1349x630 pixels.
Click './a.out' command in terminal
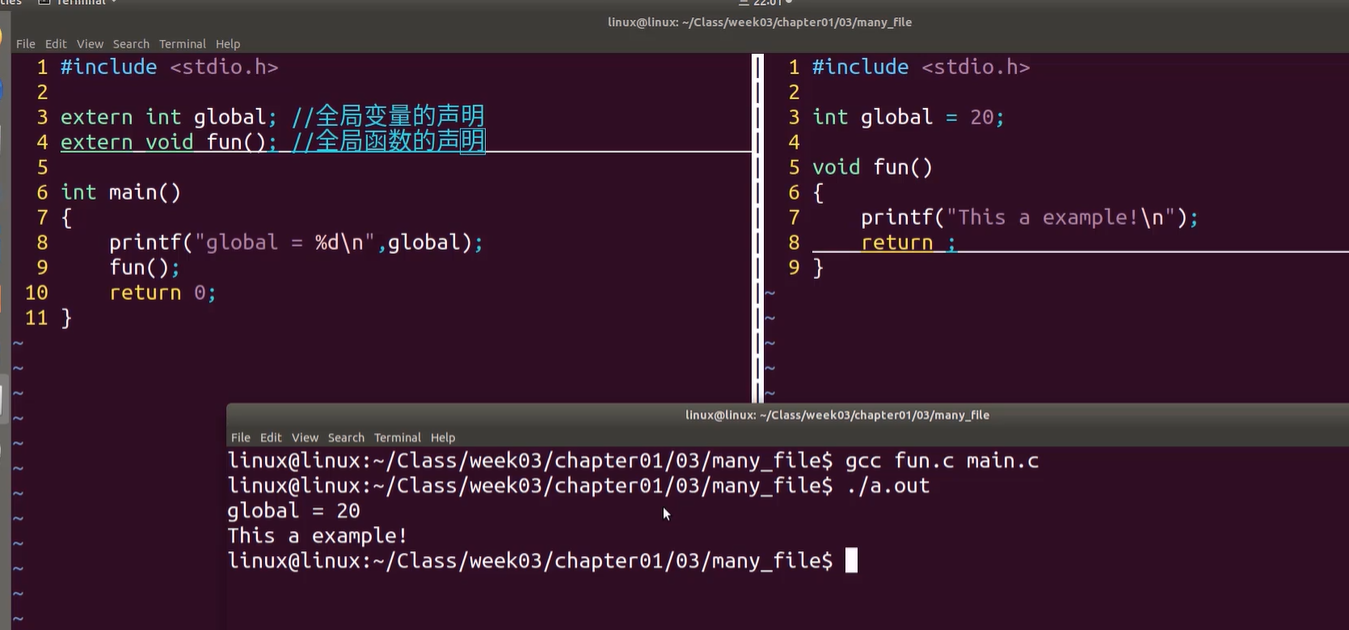pos(888,486)
